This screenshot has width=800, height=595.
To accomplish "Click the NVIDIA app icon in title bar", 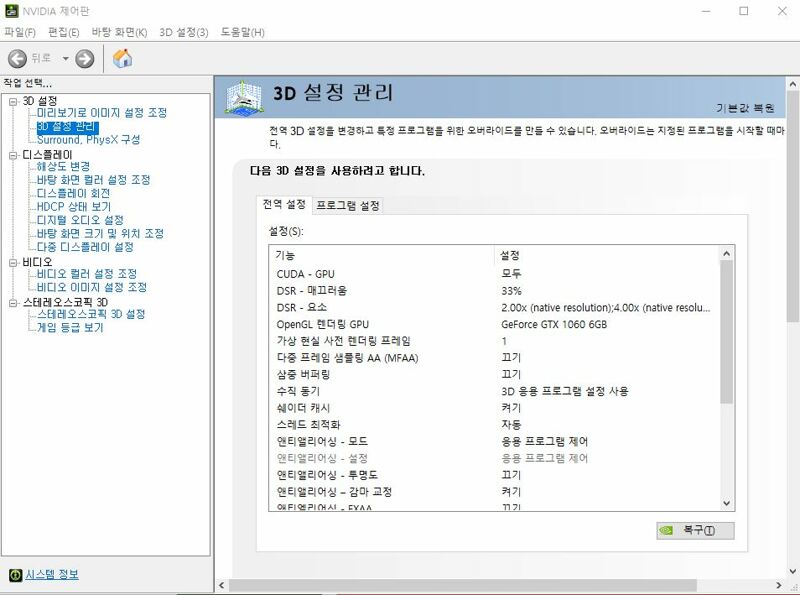I will (x=11, y=11).
